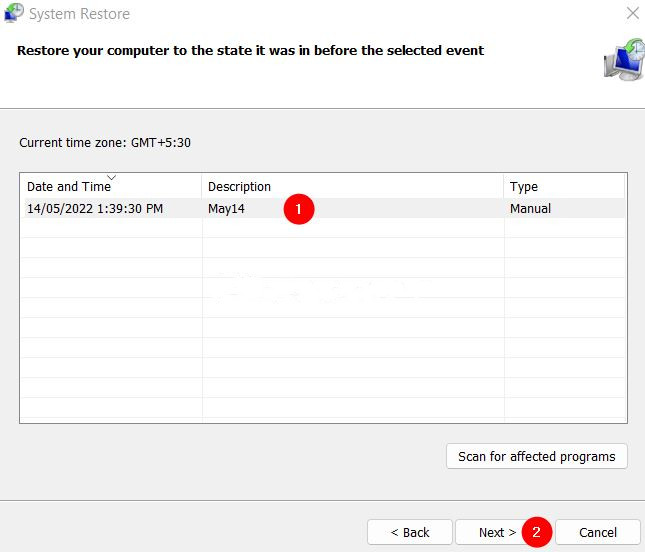Close the System Restore dialog
The height and width of the screenshot is (552, 645).
(632, 14)
